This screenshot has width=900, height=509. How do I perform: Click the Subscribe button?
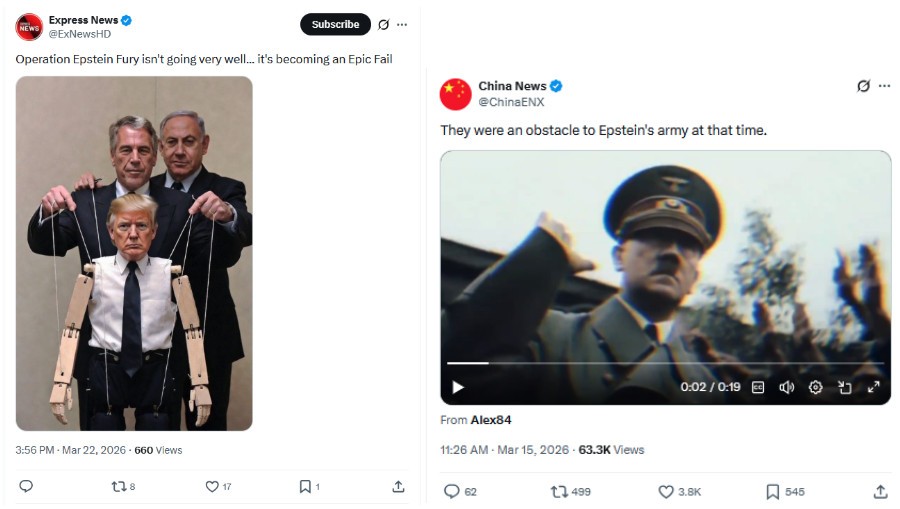[x=335, y=24]
